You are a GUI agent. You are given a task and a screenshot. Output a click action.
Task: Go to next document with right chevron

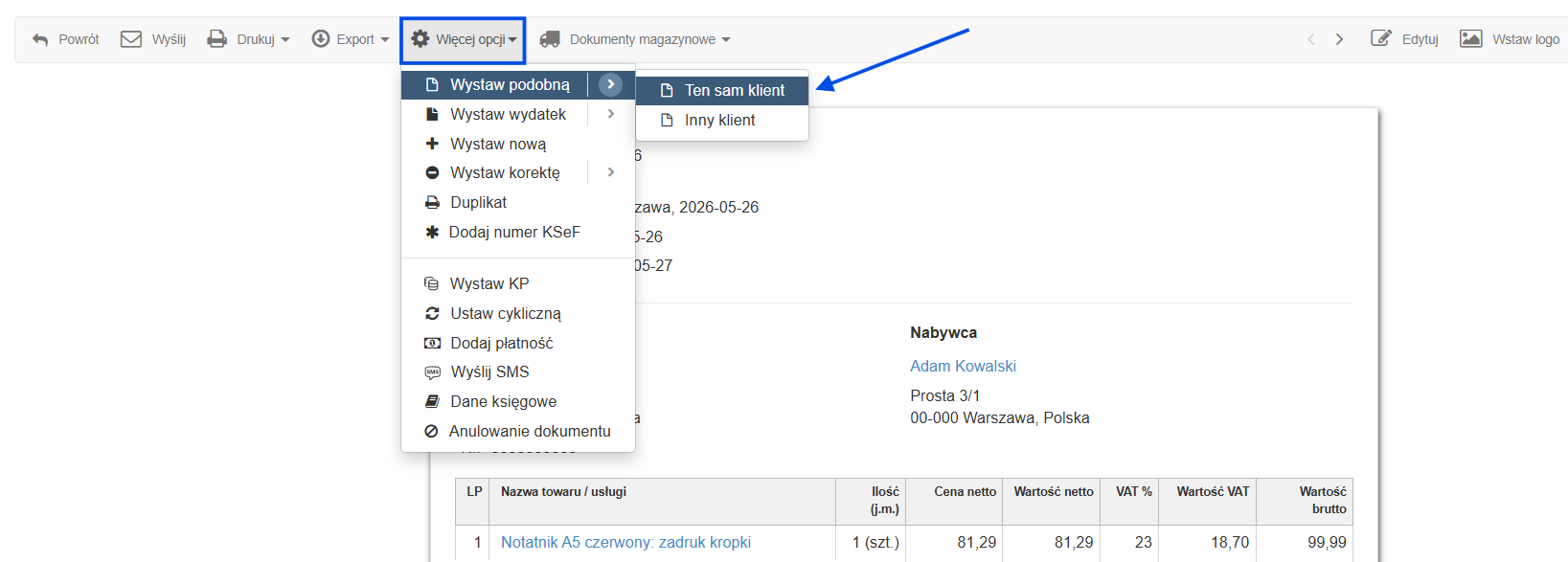click(x=1339, y=39)
